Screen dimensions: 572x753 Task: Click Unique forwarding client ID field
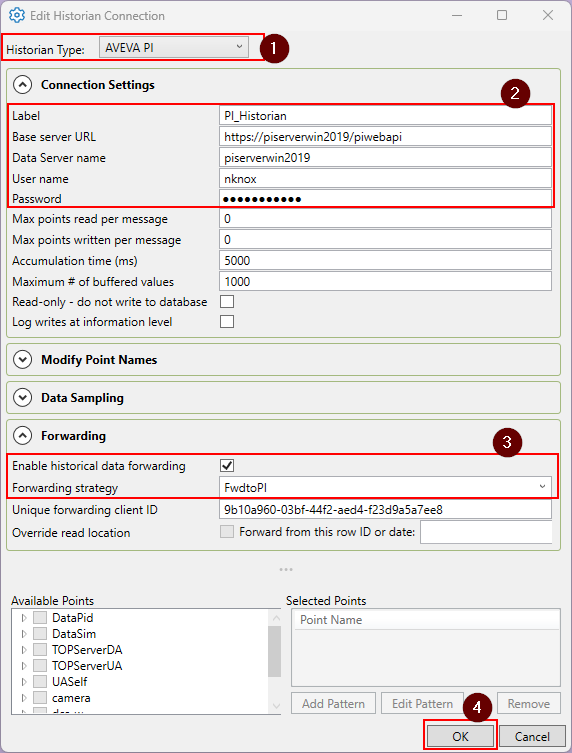click(x=385, y=510)
